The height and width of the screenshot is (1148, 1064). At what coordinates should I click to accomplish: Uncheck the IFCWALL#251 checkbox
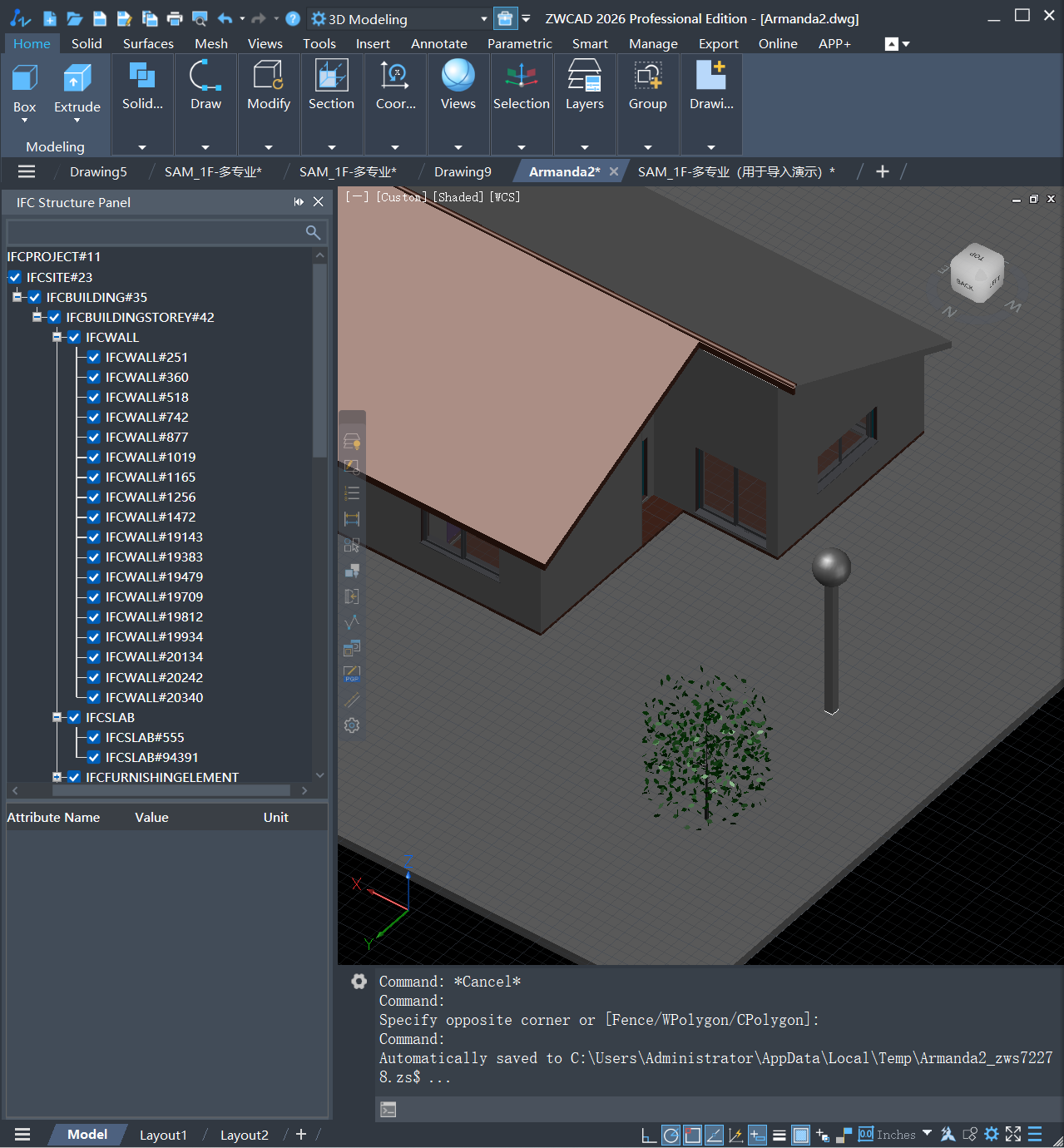94,358
